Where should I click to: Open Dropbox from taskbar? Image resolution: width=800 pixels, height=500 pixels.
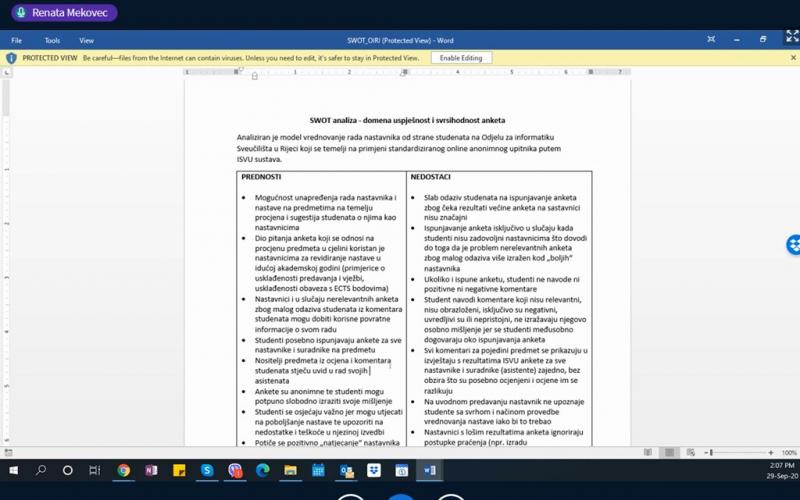click(x=374, y=470)
